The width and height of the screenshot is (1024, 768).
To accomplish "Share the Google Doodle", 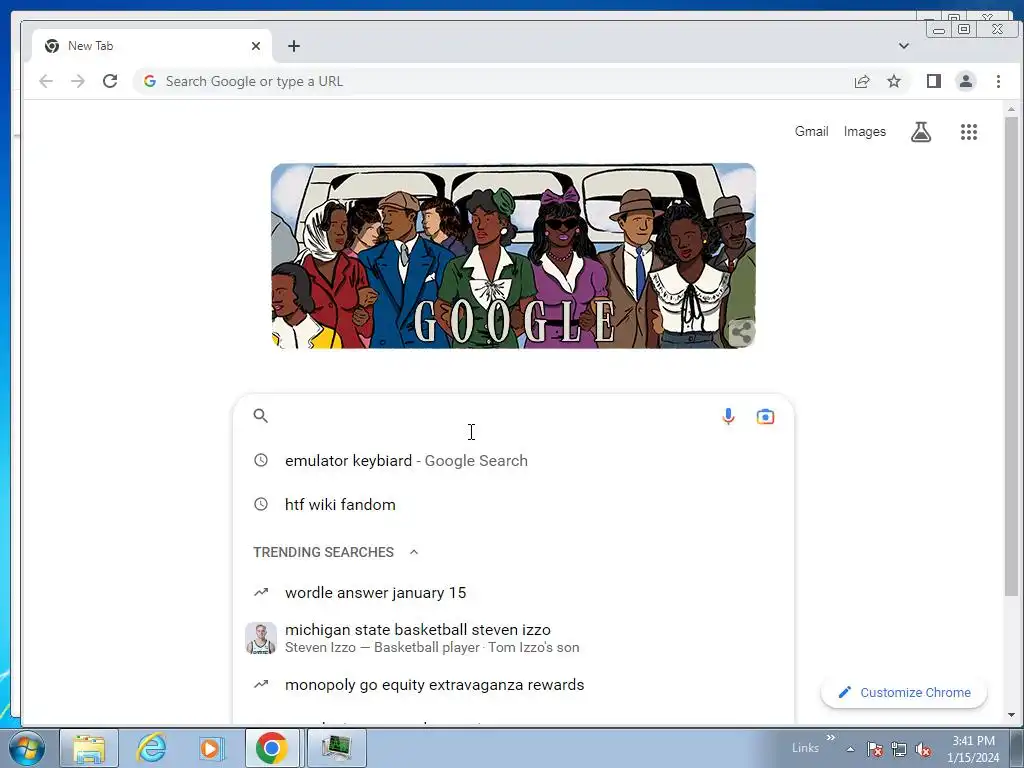I will [x=741, y=332].
